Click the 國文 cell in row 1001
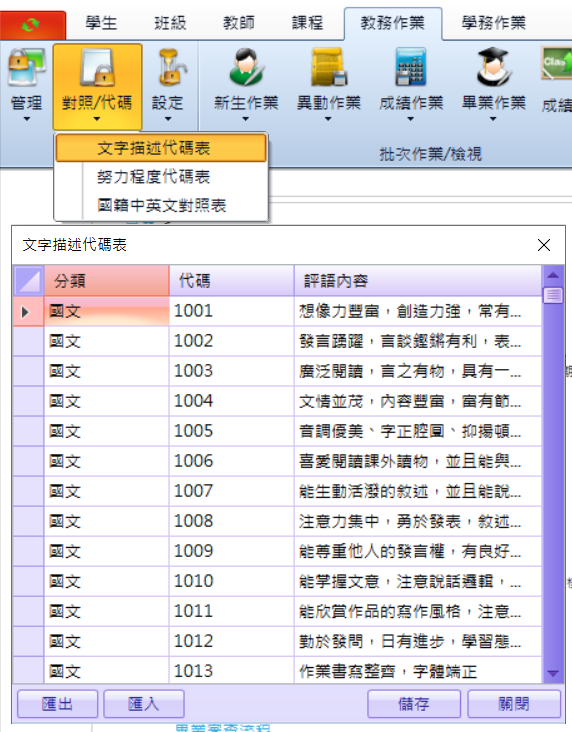The width and height of the screenshot is (572, 732). pyautogui.click(x=106, y=311)
